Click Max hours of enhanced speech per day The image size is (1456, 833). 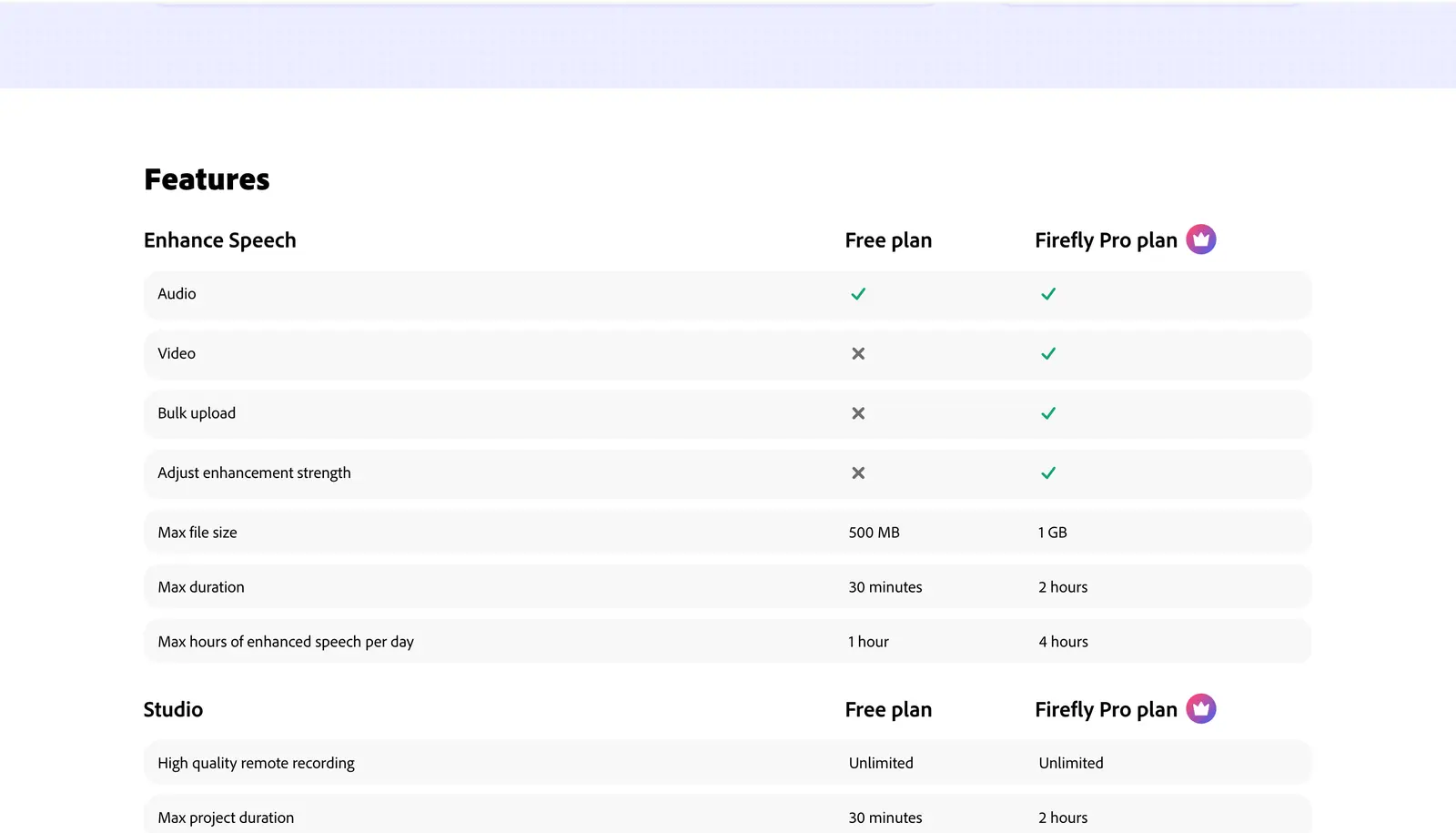(286, 642)
